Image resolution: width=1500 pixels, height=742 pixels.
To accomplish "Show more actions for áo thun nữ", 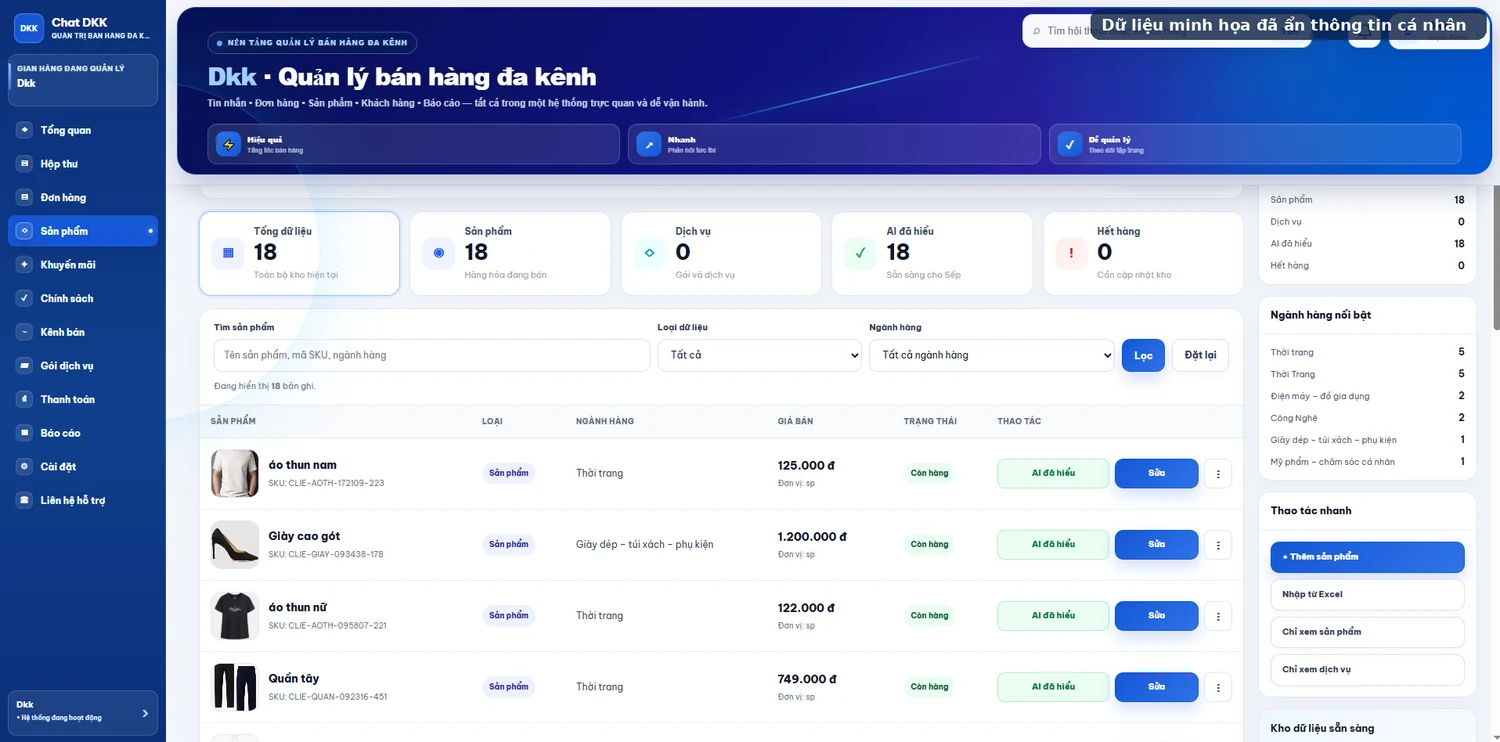I will pyautogui.click(x=1217, y=616).
